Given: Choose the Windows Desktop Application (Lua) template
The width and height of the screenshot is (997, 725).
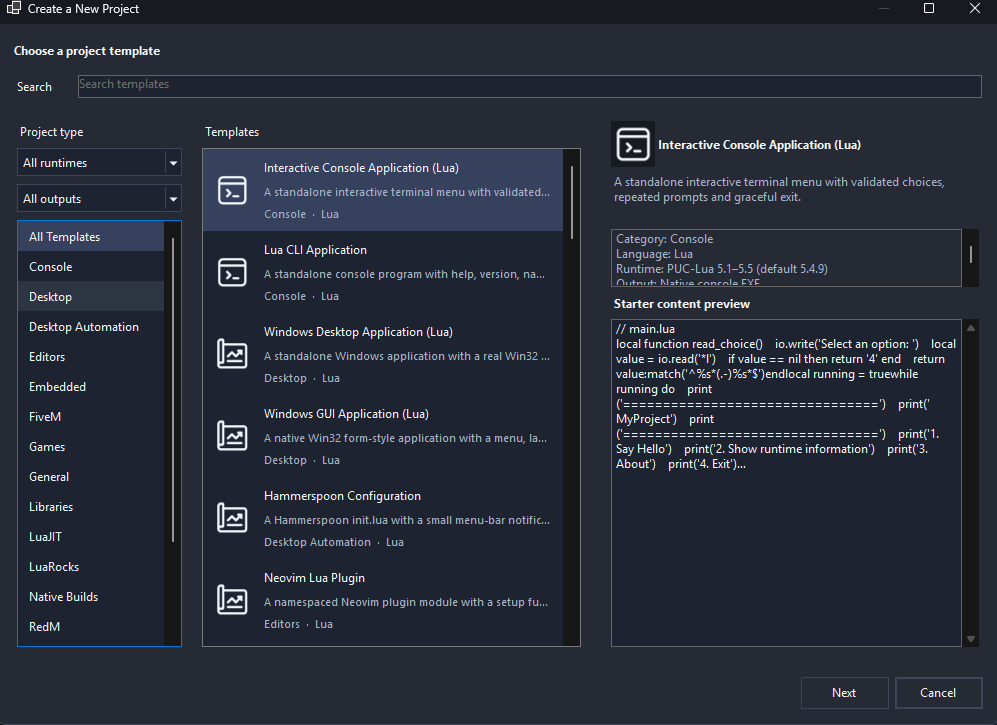Looking at the screenshot, I should [x=383, y=354].
